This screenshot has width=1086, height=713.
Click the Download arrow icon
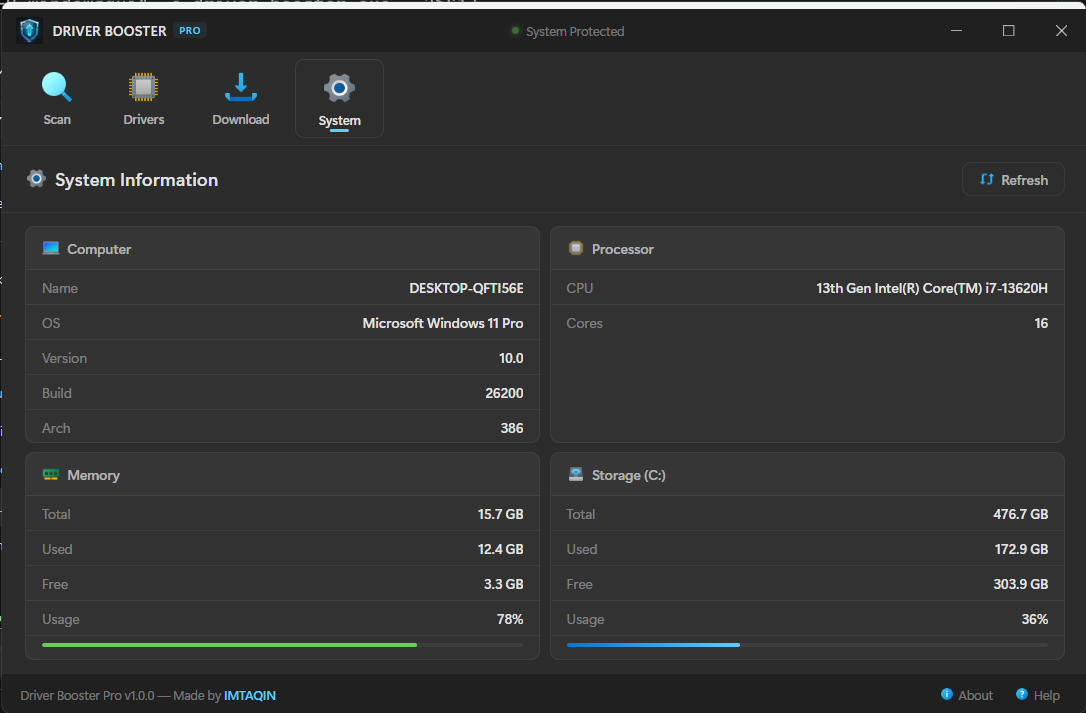click(240, 87)
